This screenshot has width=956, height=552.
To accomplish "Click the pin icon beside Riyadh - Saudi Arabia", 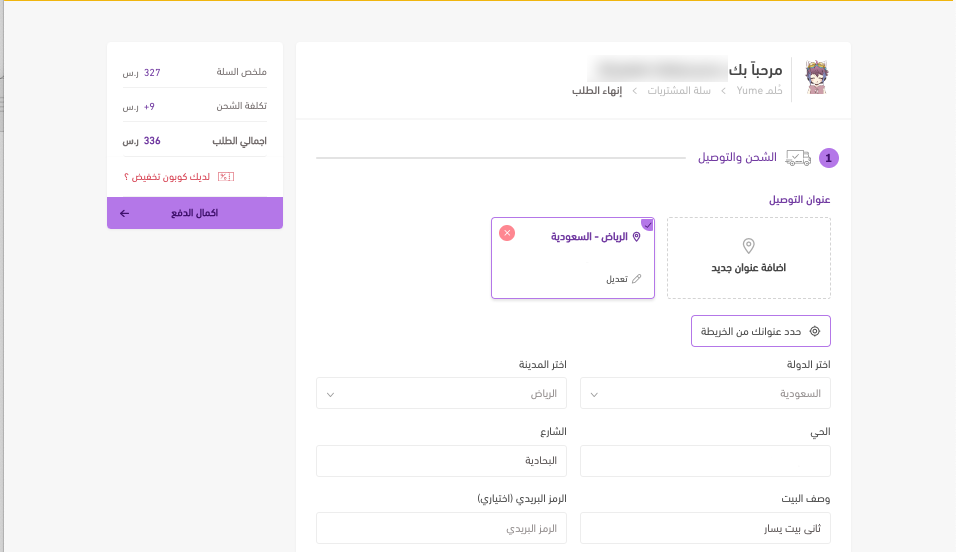I will (637, 237).
